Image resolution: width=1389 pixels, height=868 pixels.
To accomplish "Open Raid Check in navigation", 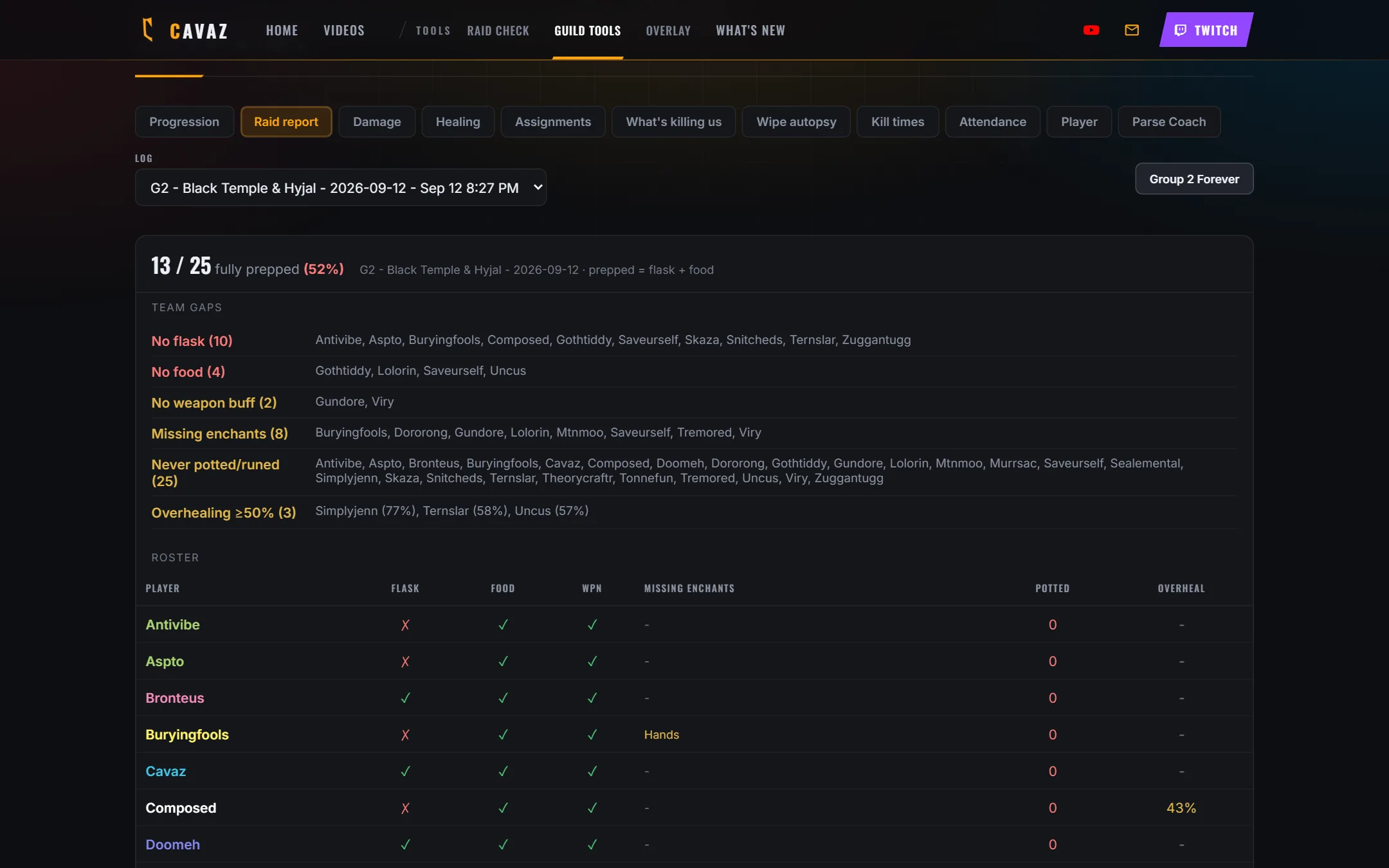I will (498, 30).
